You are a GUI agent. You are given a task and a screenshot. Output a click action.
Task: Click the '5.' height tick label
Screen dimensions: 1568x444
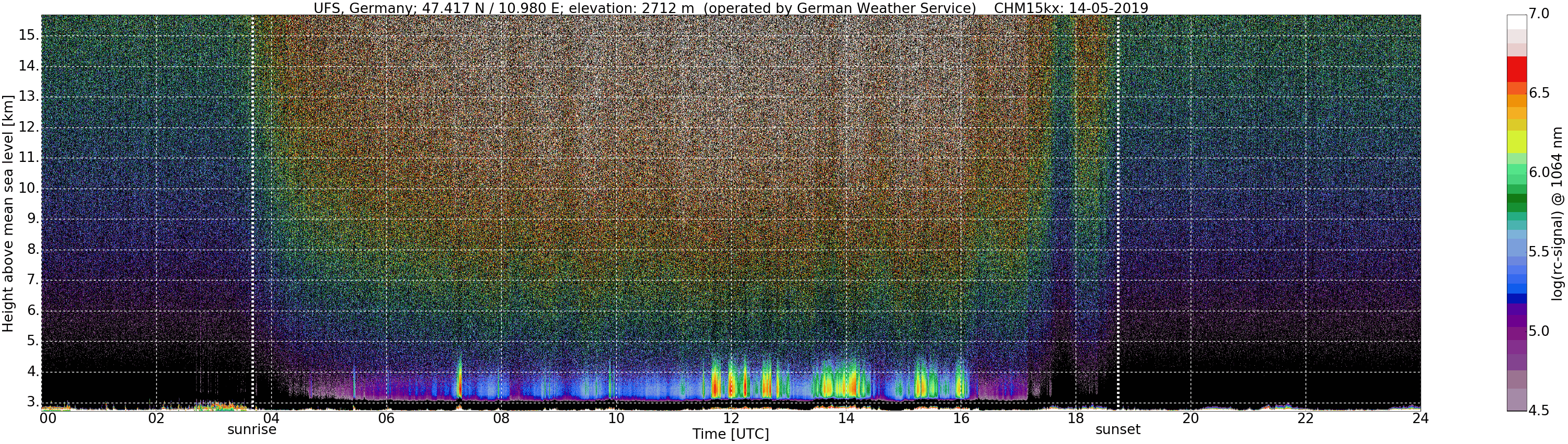click(x=32, y=341)
